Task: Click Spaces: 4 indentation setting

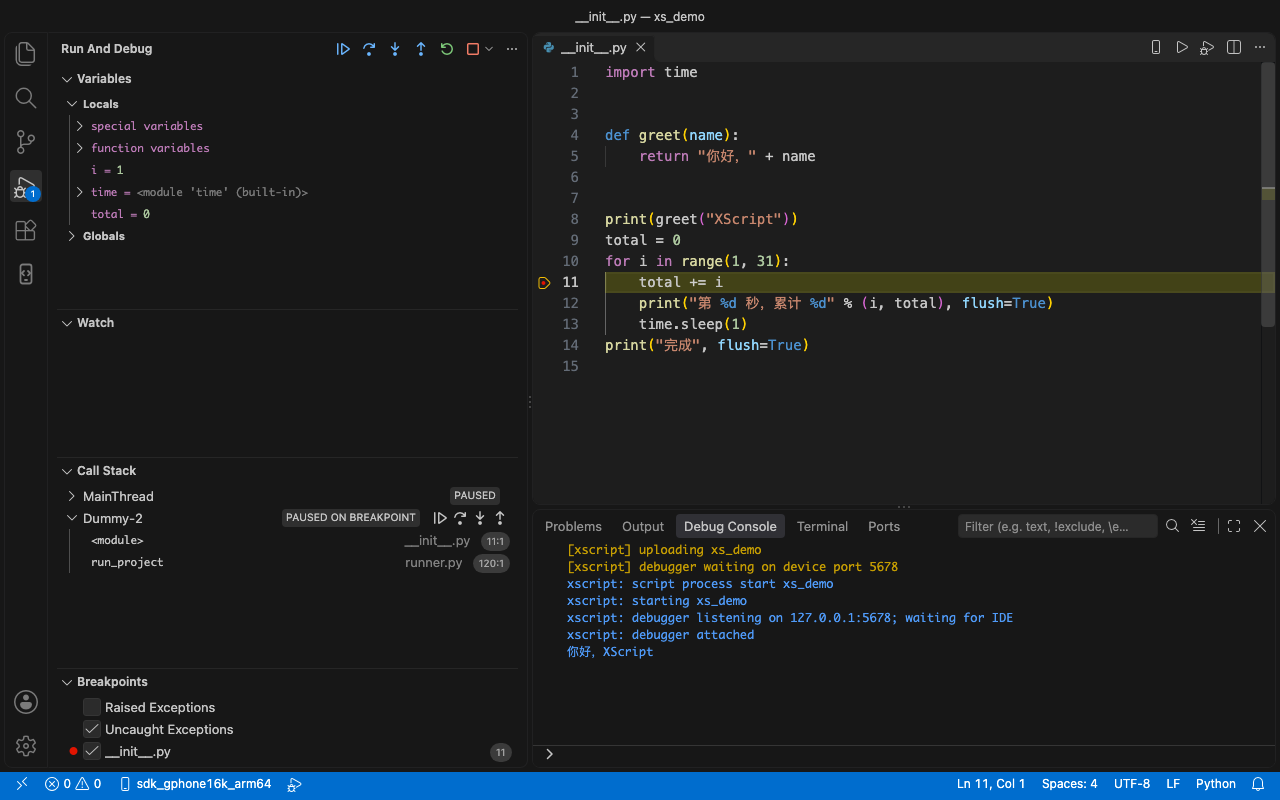Action: (1070, 784)
